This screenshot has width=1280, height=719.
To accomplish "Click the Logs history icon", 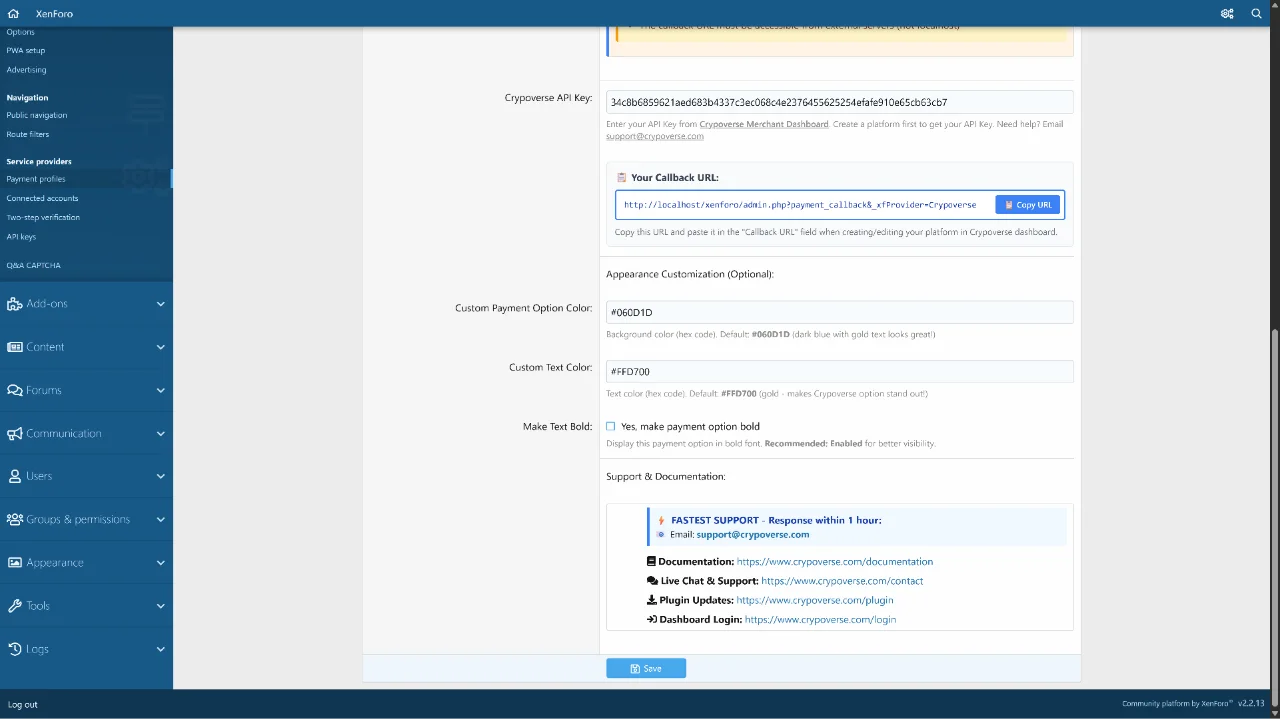I will (15, 649).
